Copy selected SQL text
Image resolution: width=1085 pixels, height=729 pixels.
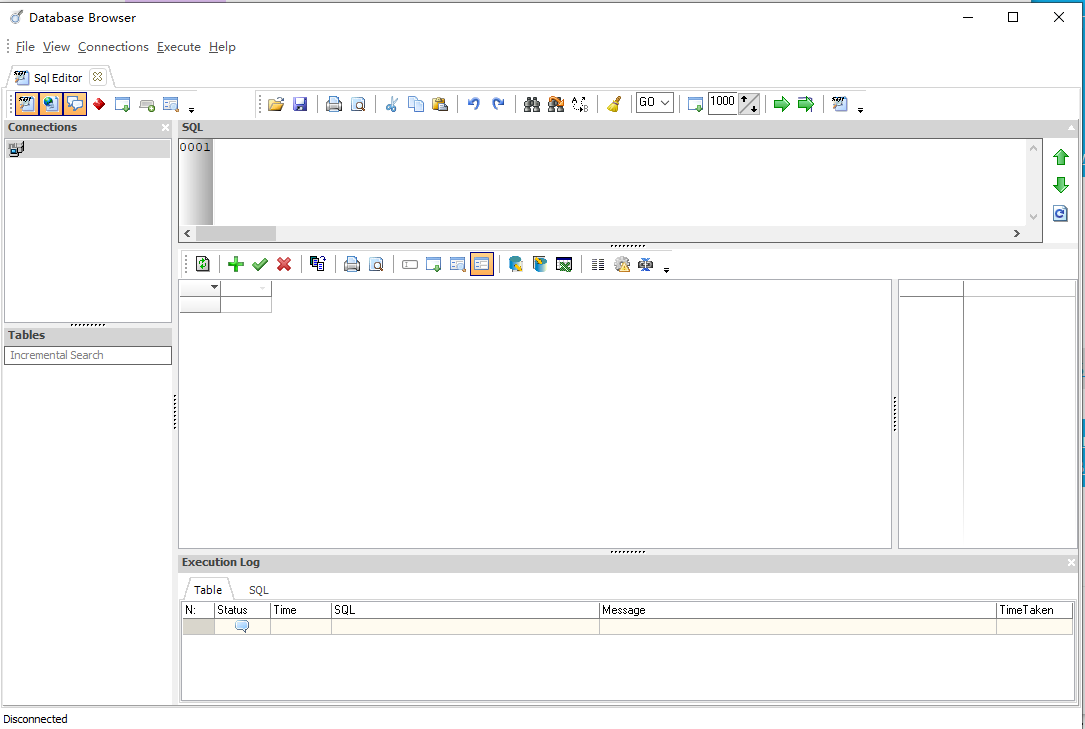pos(415,104)
